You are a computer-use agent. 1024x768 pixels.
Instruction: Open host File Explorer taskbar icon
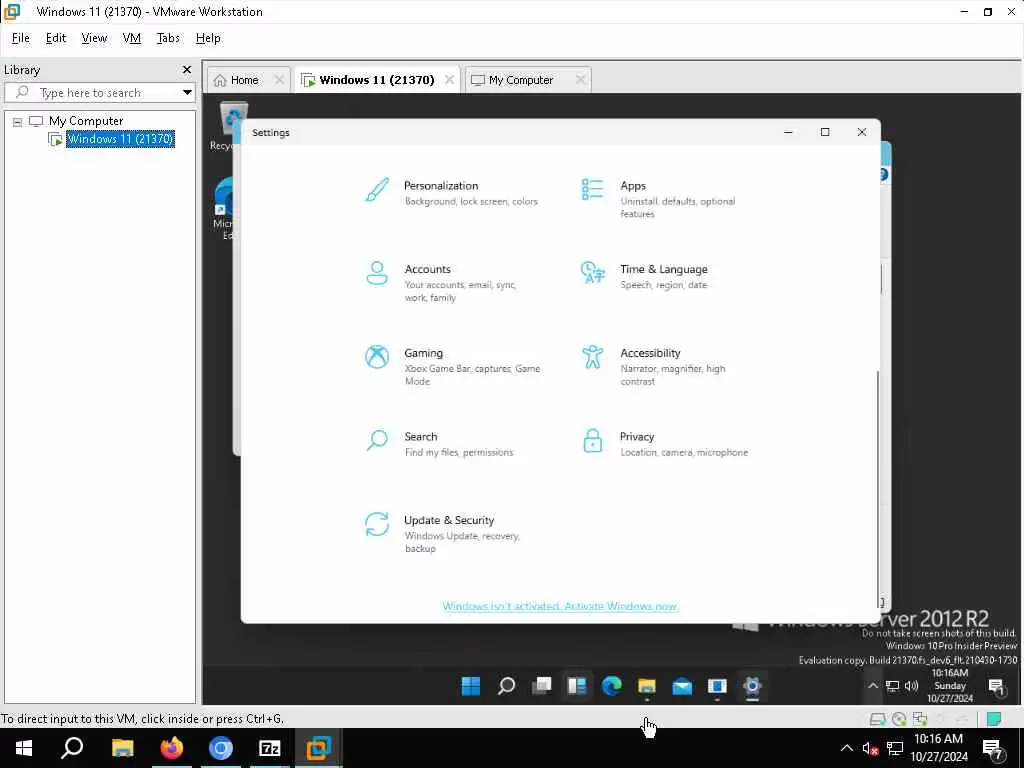[123, 748]
